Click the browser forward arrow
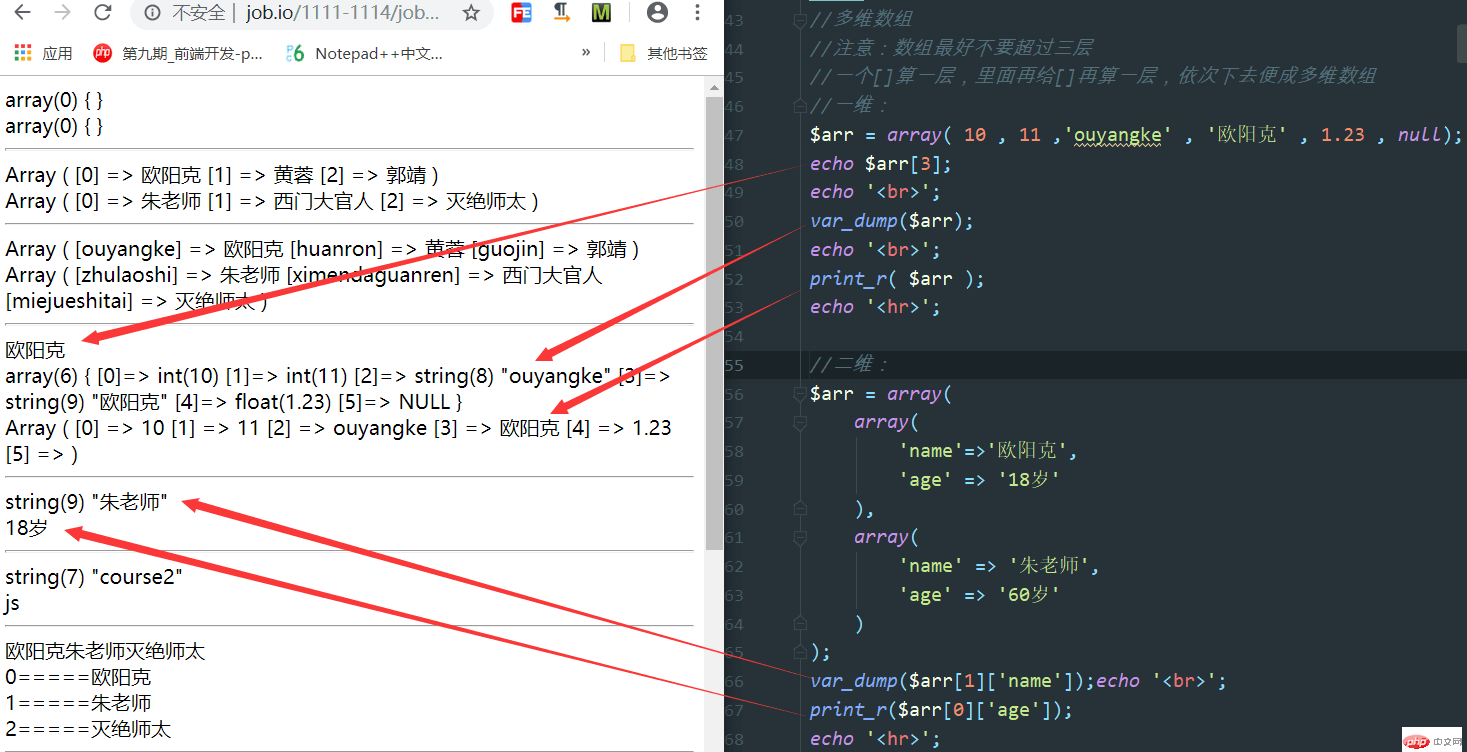Image resolution: width=1467 pixels, height=752 pixels. (62, 13)
